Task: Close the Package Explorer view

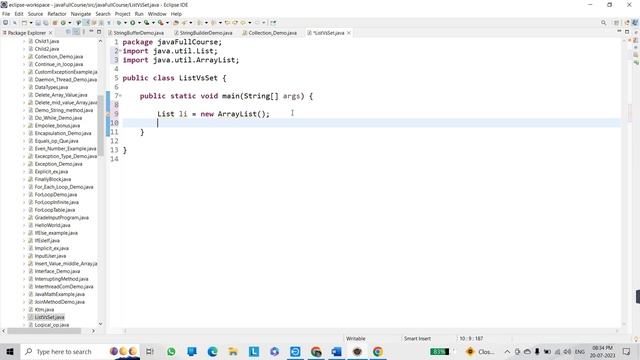Action: pos(51,33)
